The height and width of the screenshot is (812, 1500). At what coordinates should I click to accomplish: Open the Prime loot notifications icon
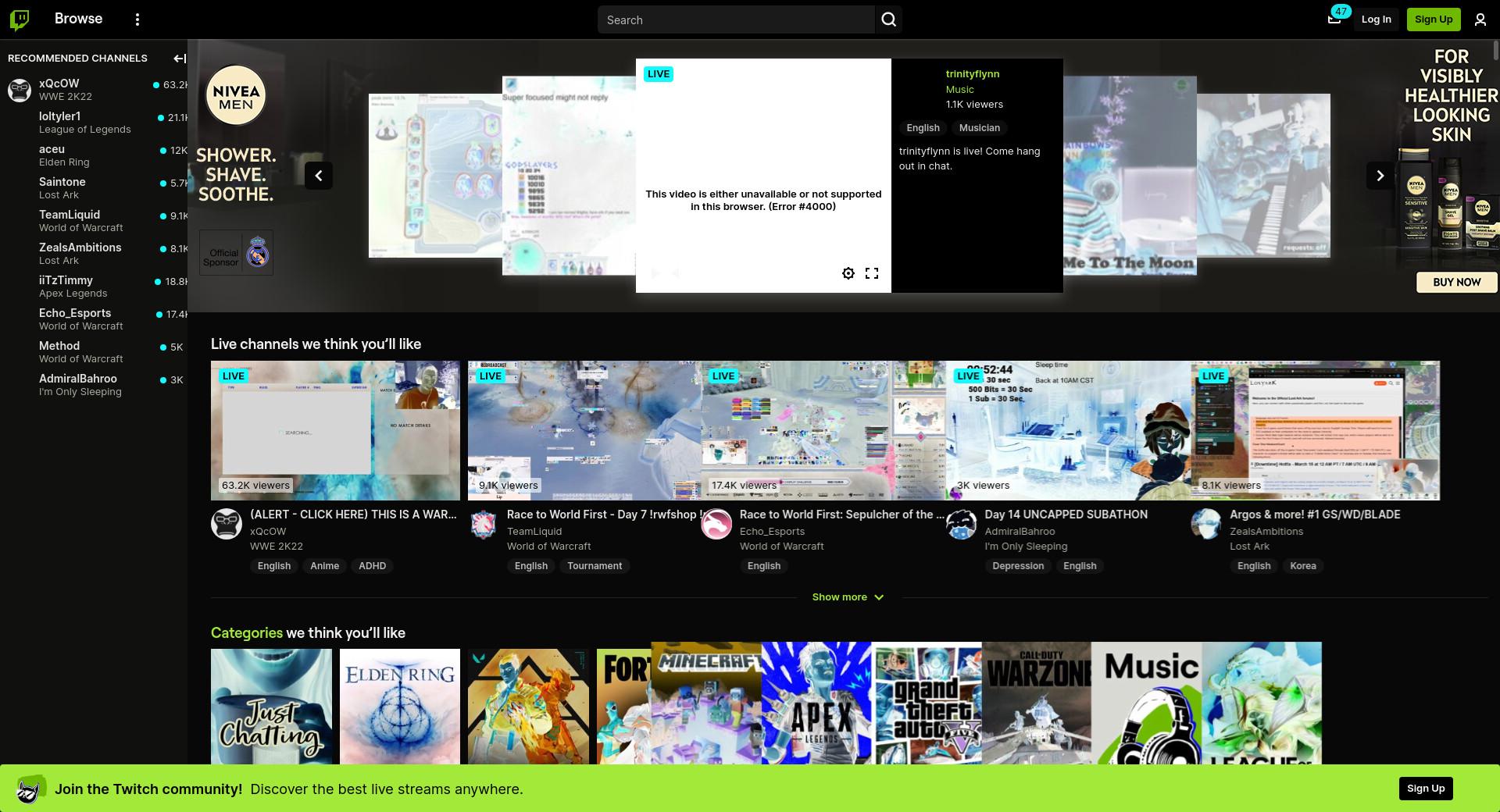1334,20
